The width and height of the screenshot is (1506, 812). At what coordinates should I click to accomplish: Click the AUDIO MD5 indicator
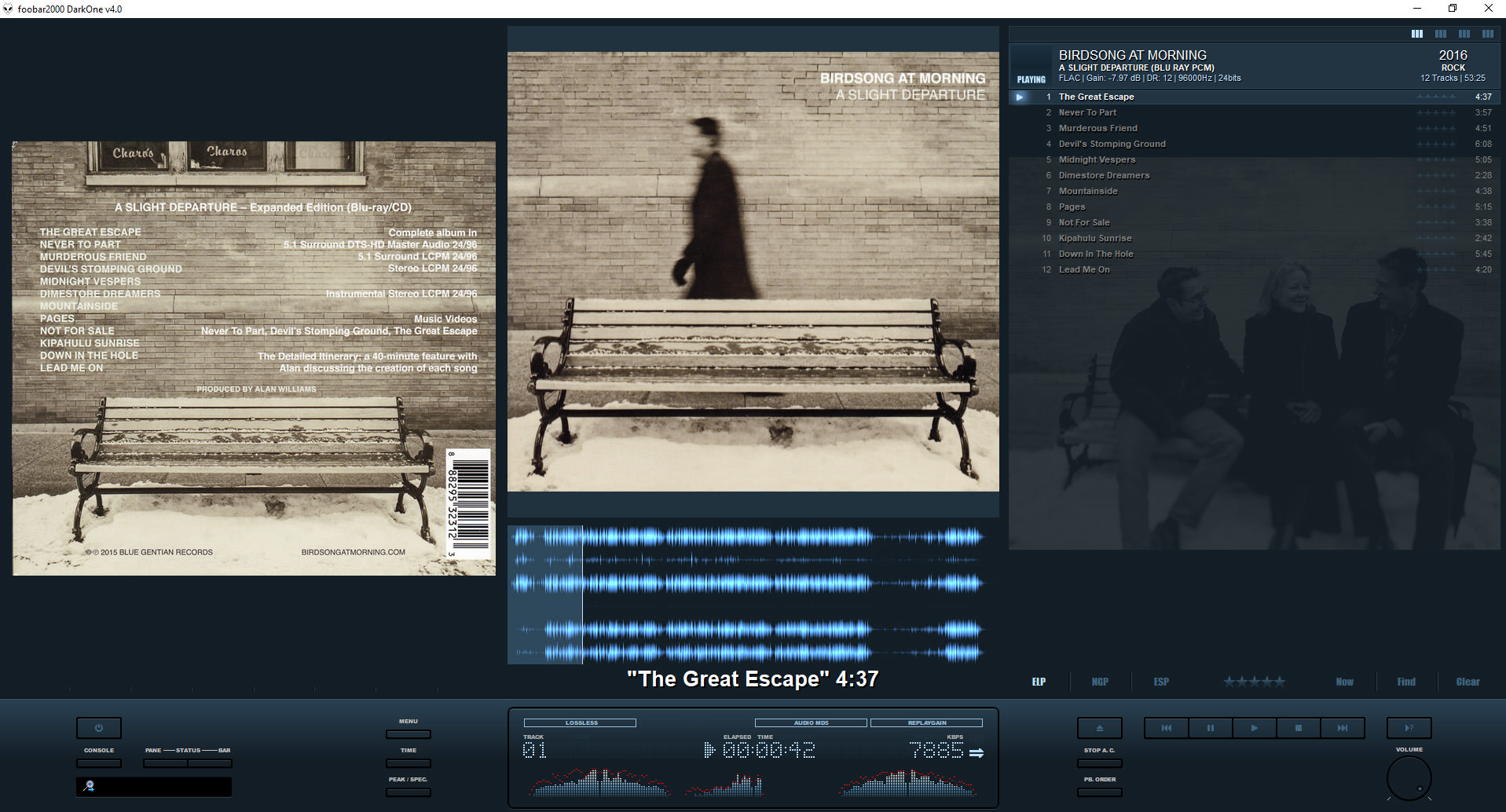point(811,722)
